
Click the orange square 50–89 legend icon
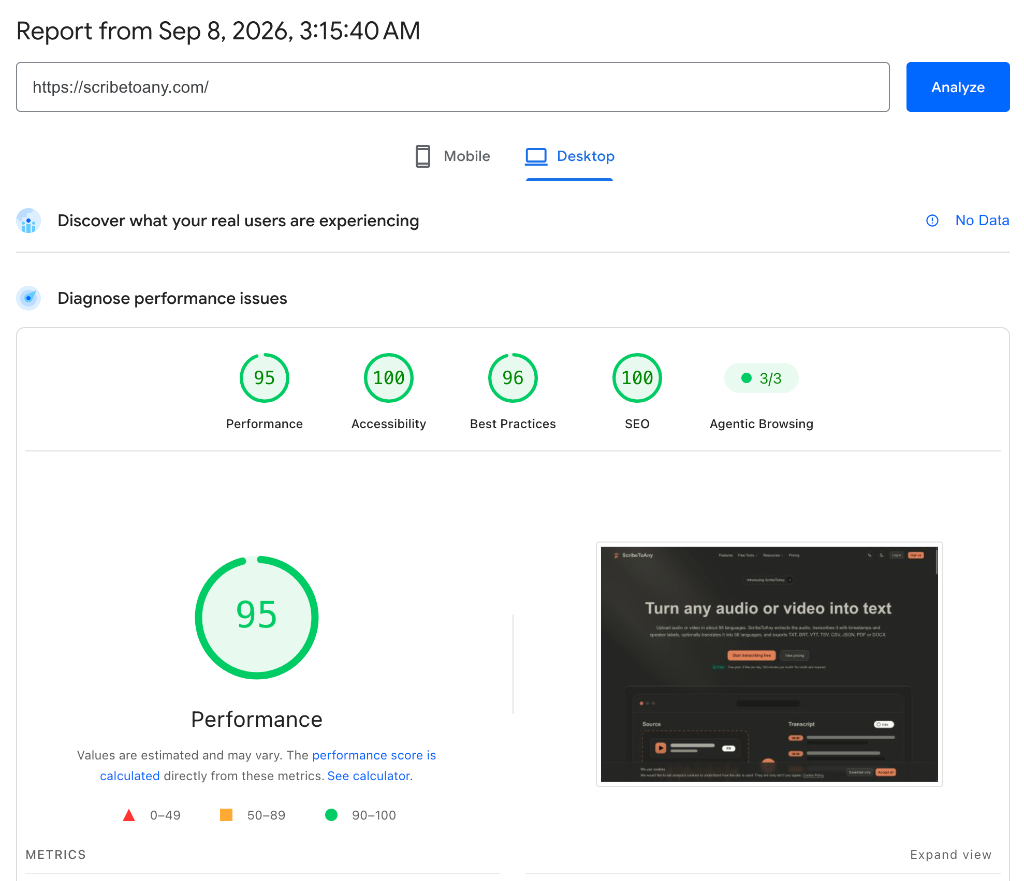click(x=226, y=815)
